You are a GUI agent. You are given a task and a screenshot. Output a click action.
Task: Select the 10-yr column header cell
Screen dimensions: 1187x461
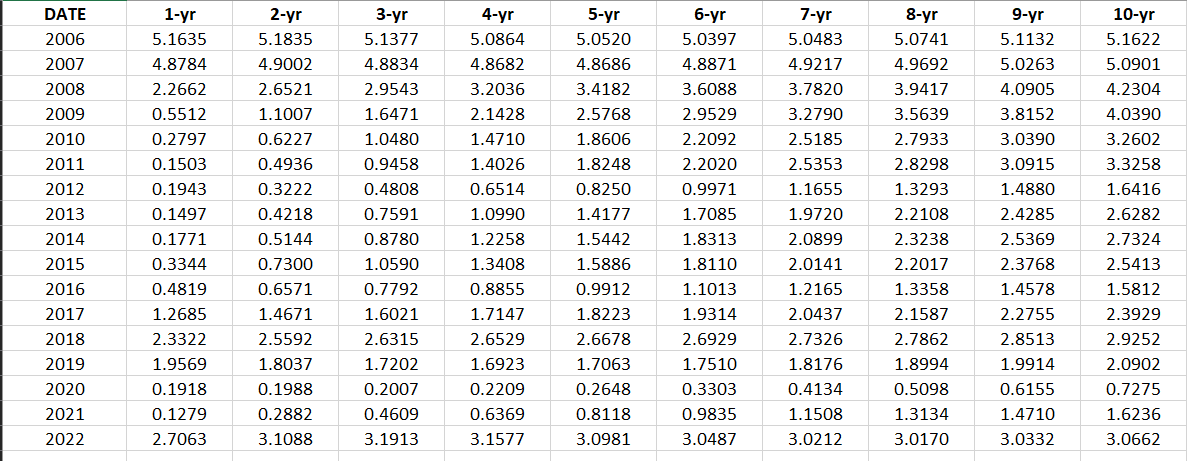tap(1133, 14)
